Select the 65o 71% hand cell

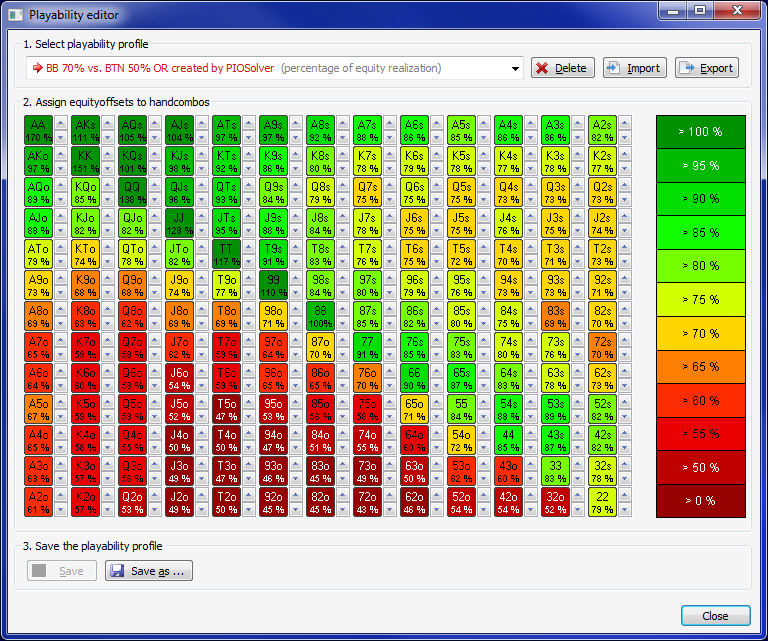click(x=414, y=409)
